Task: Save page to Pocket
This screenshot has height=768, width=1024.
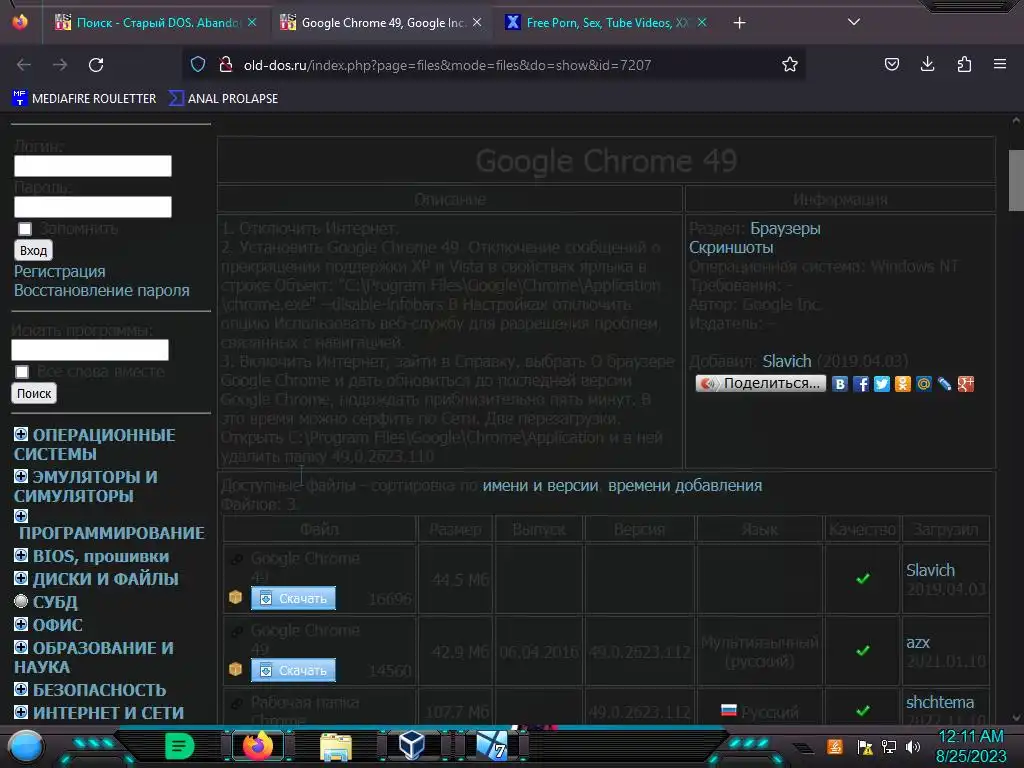Action: click(x=891, y=64)
